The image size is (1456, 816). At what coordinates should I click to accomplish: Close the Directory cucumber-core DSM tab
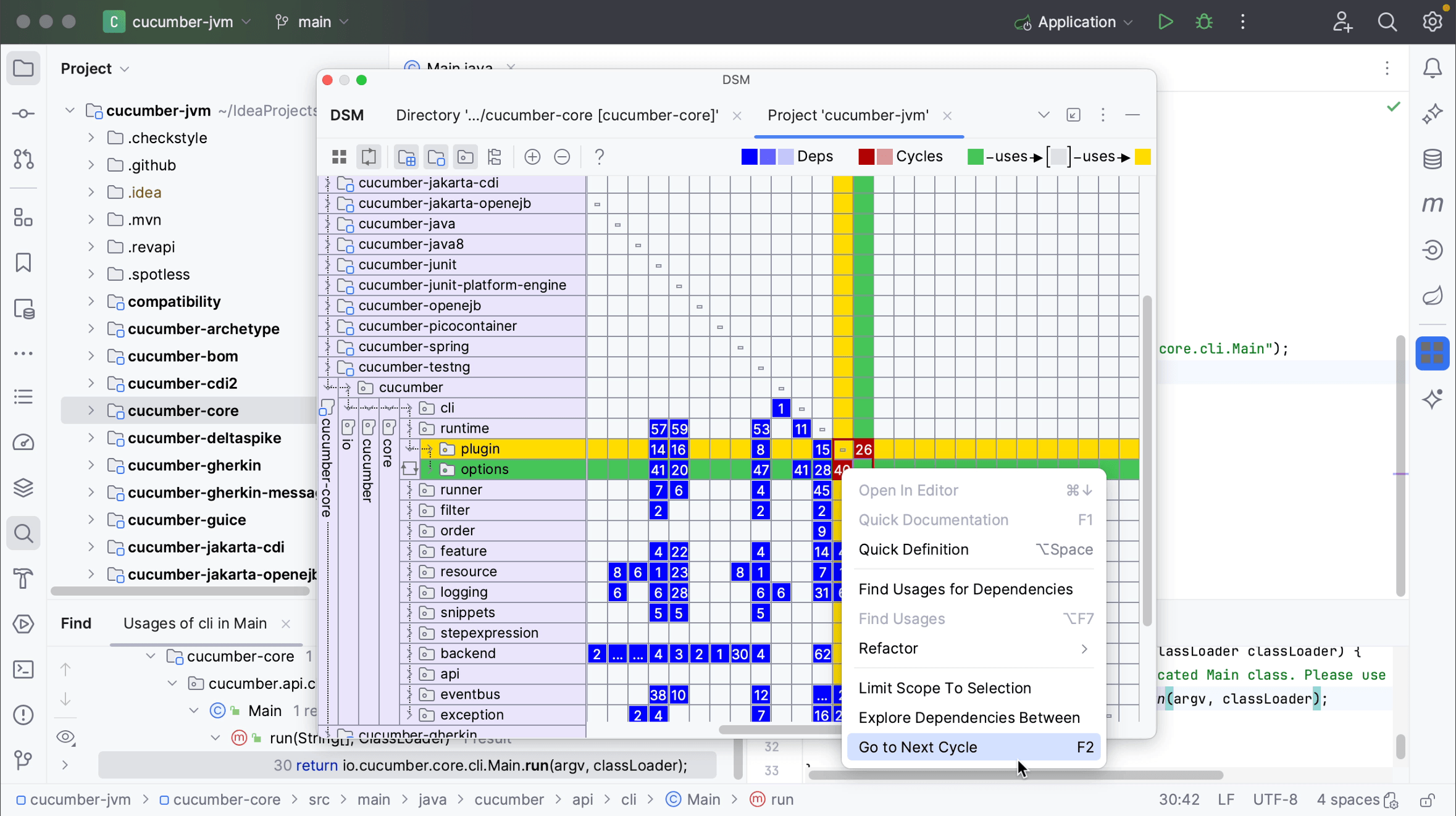click(737, 116)
